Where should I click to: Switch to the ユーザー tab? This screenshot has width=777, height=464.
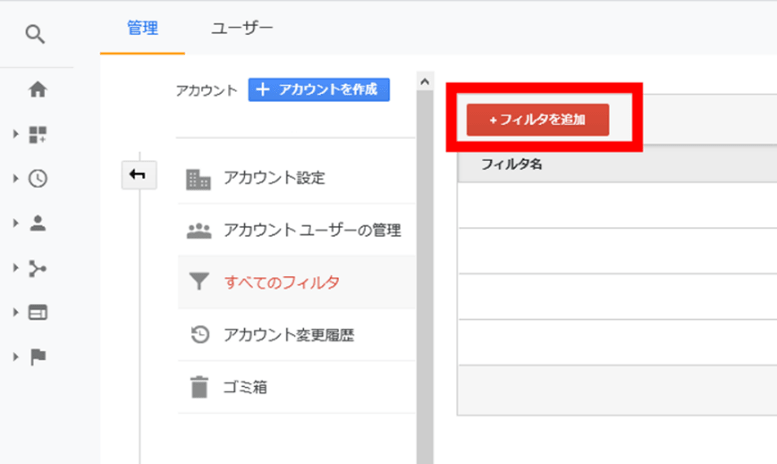pos(242,28)
